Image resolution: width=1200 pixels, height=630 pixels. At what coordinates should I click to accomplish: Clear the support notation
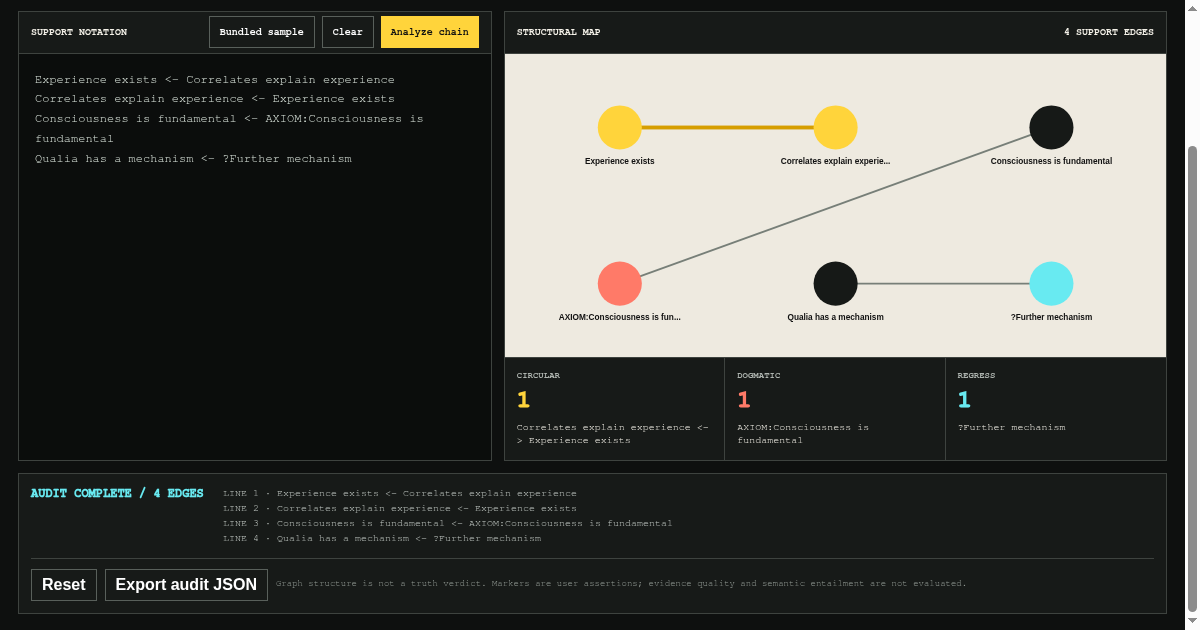(348, 32)
